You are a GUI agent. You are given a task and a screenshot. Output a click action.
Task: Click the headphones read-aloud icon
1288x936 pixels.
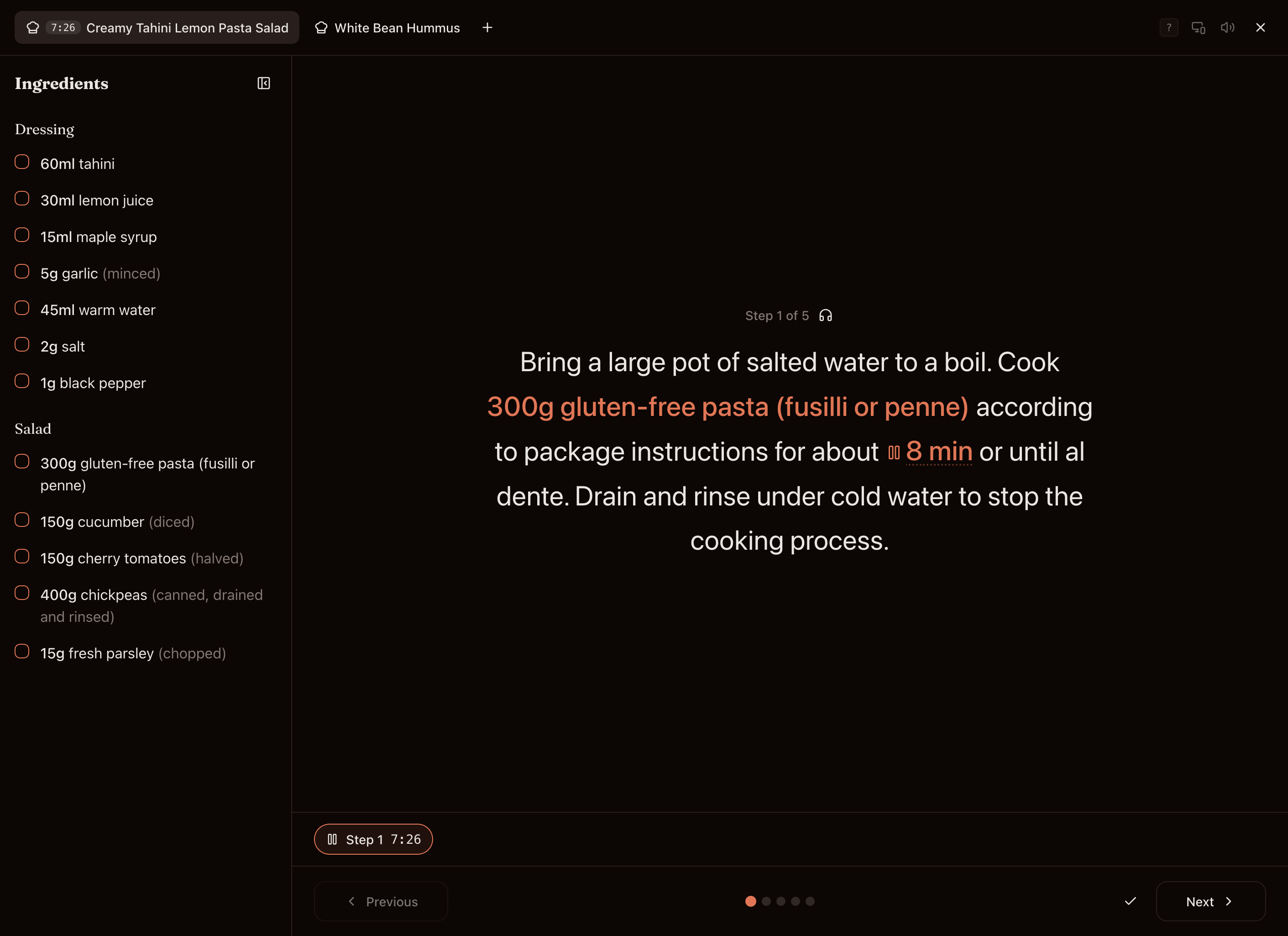[x=825, y=316]
